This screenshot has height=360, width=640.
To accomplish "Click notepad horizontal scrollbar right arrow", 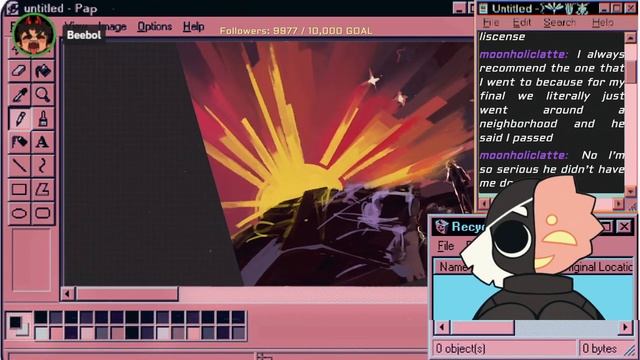I will coord(619,203).
